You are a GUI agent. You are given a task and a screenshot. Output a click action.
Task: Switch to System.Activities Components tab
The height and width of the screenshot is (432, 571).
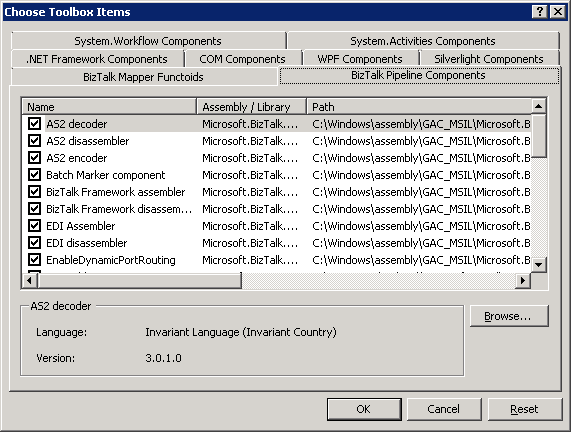click(423, 41)
